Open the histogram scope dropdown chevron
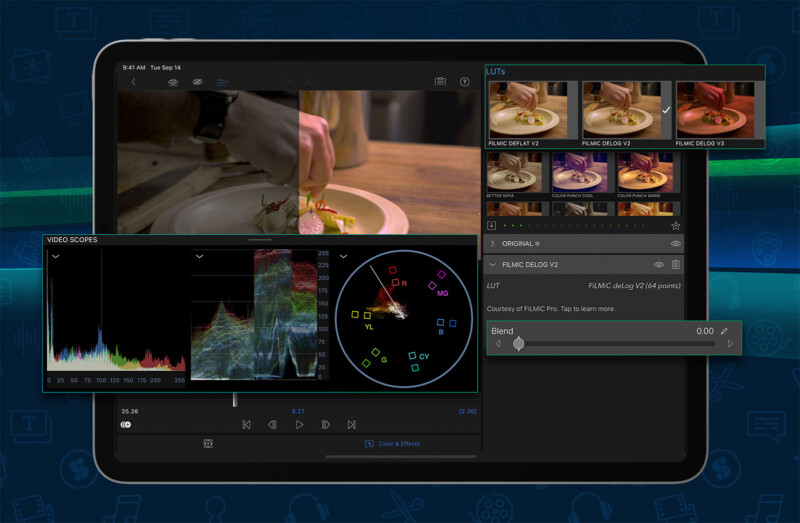This screenshot has height=523, width=800. click(x=56, y=256)
